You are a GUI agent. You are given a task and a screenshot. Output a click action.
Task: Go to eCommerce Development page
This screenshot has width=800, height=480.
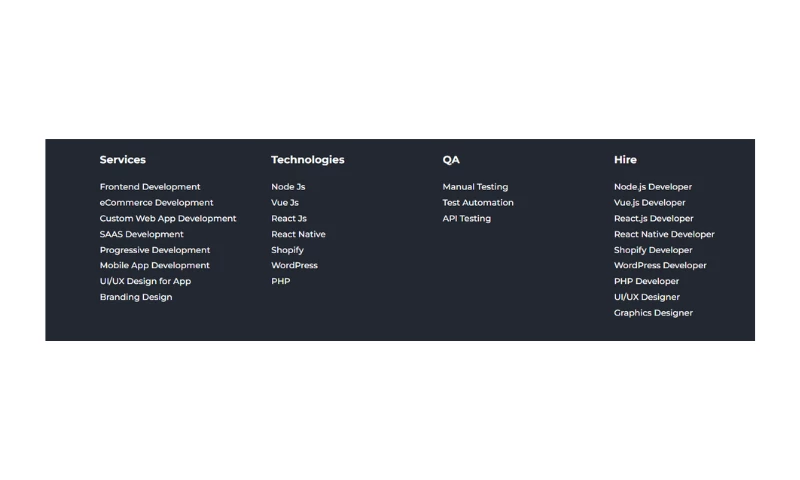pos(156,203)
